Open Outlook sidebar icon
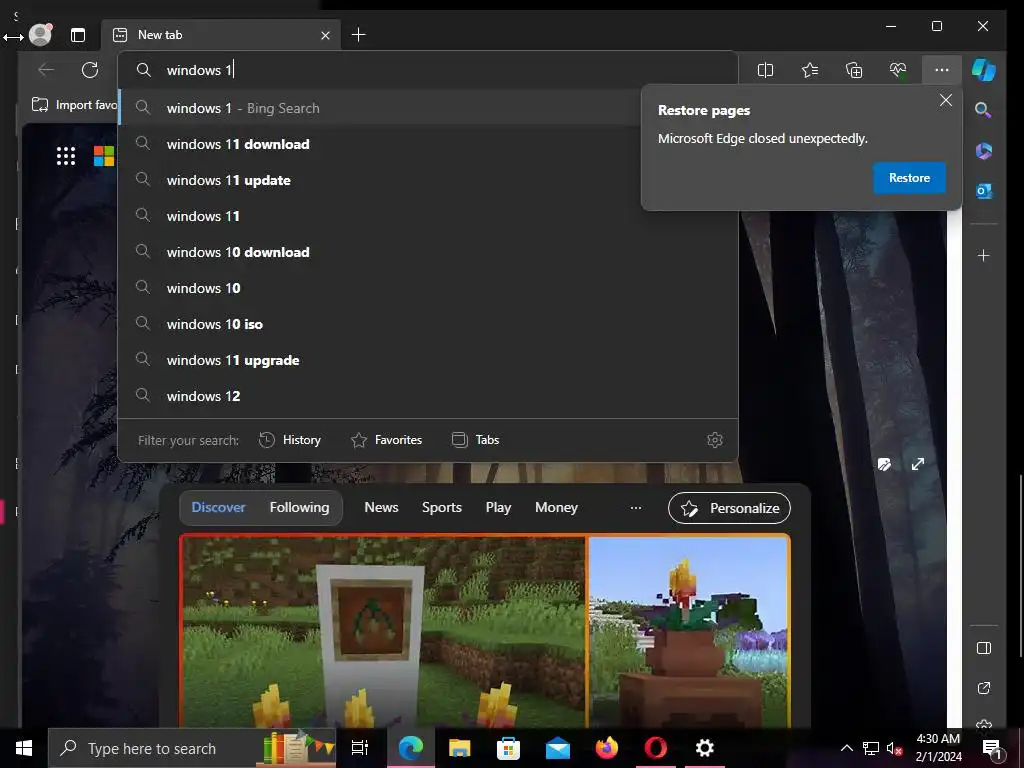This screenshot has width=1024, height=768. [984, 191]
